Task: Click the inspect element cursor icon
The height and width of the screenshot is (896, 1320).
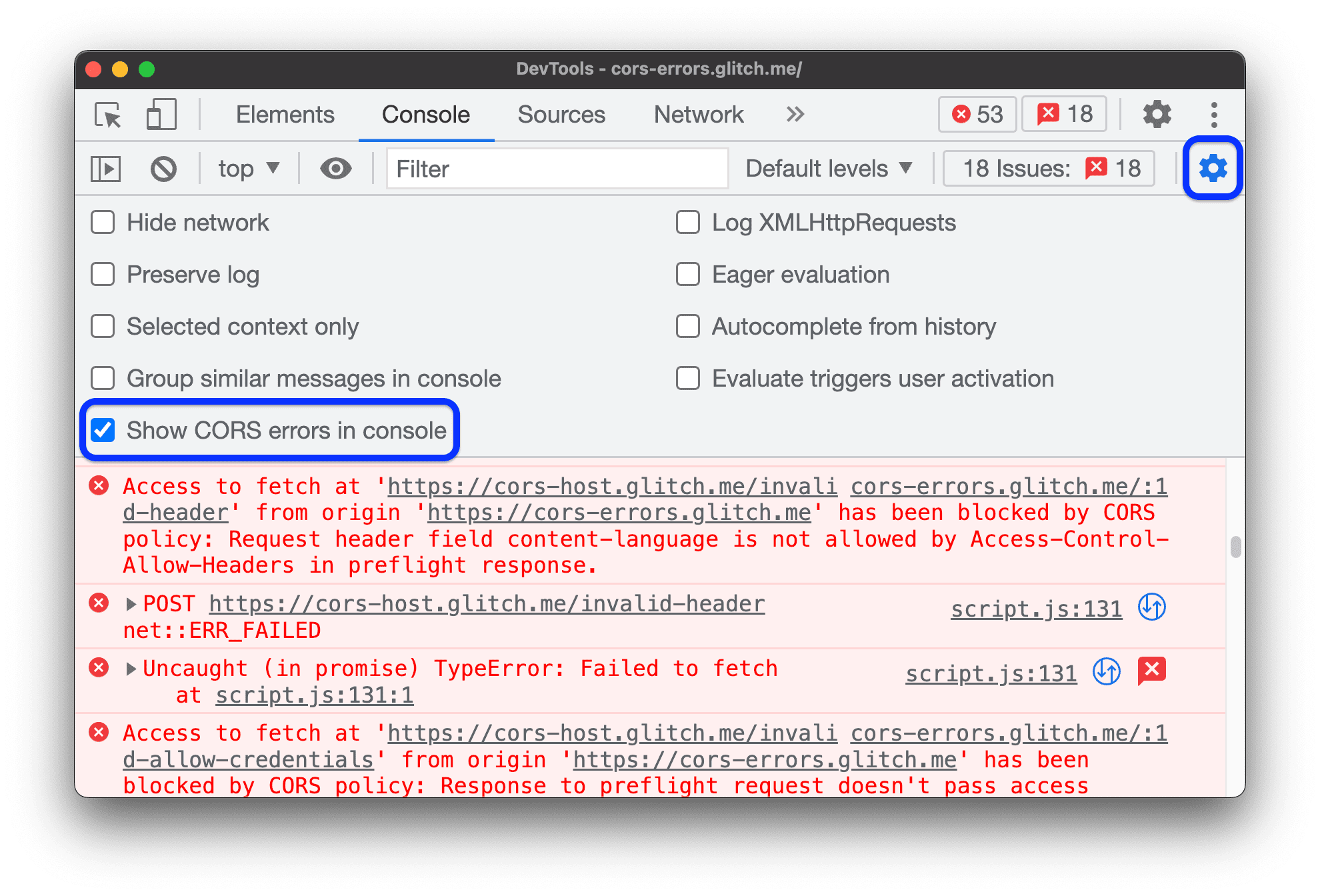Action: pos(108,113)
